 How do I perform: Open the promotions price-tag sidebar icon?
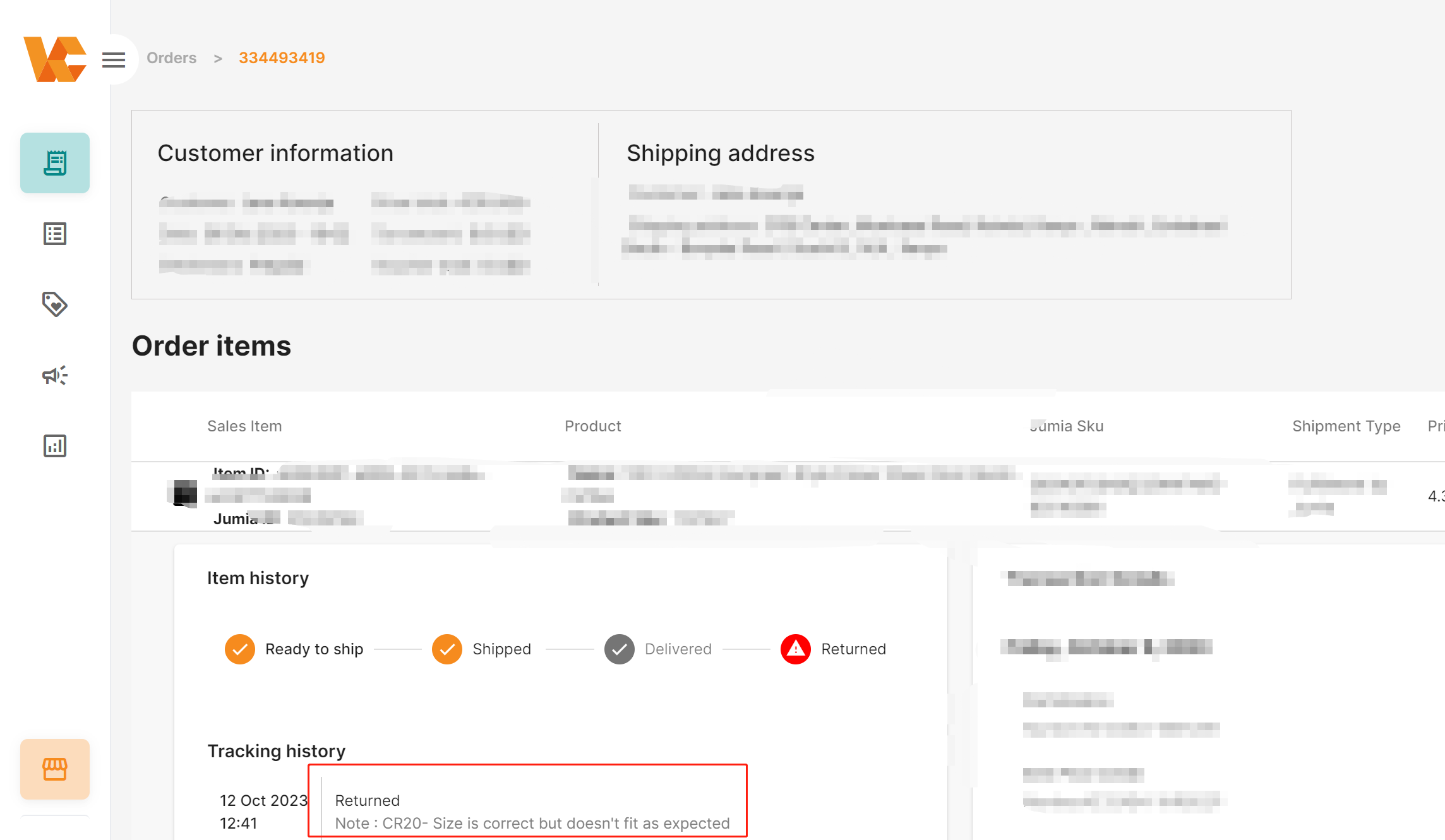tap(55, 304)
